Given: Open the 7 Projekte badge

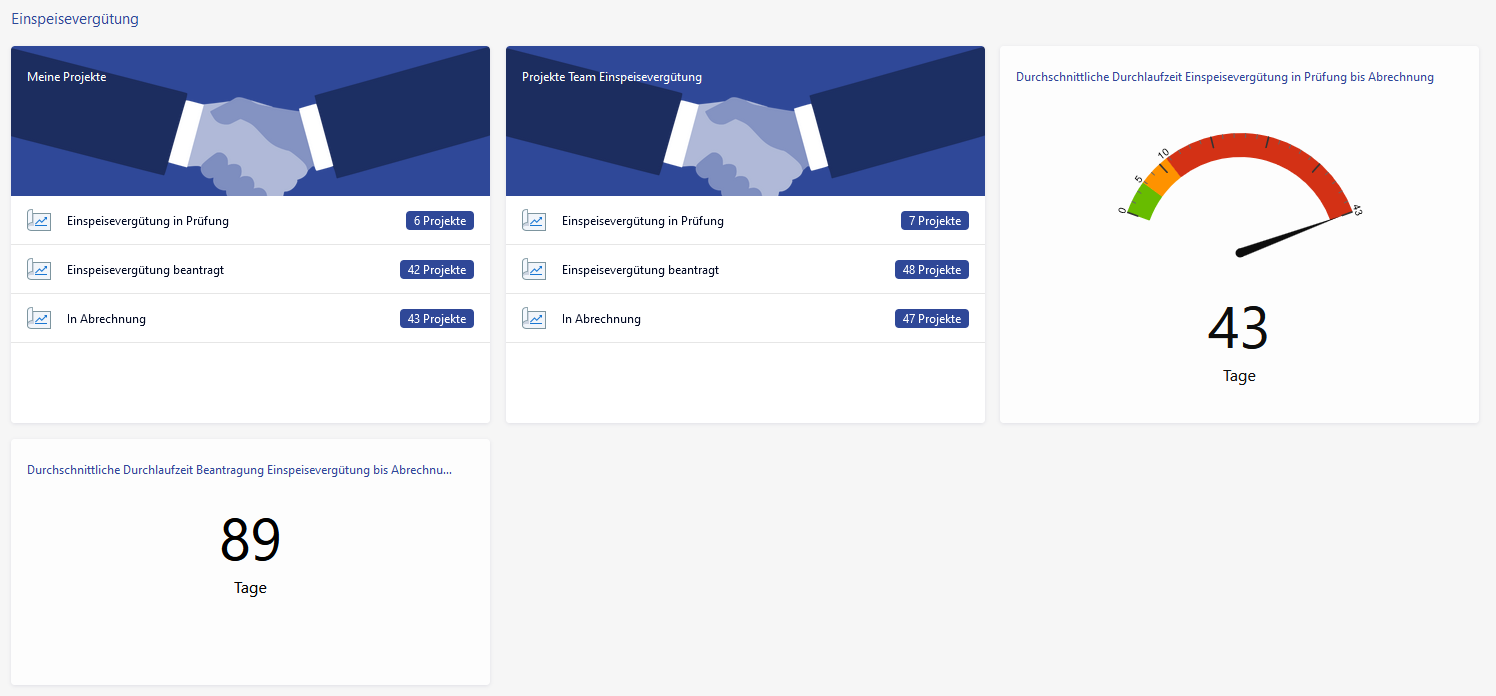Looking at the screenshot, I should pos(934,221).
